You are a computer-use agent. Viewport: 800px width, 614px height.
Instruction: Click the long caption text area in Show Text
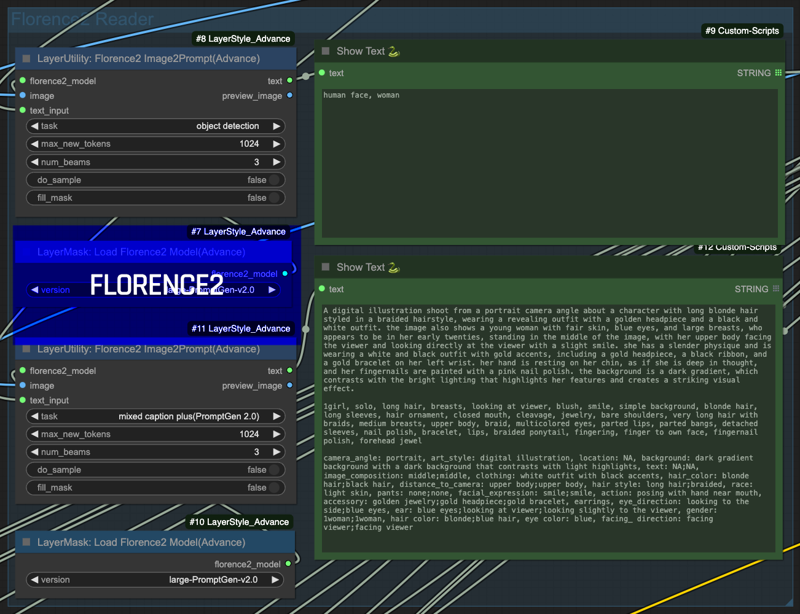548,428
